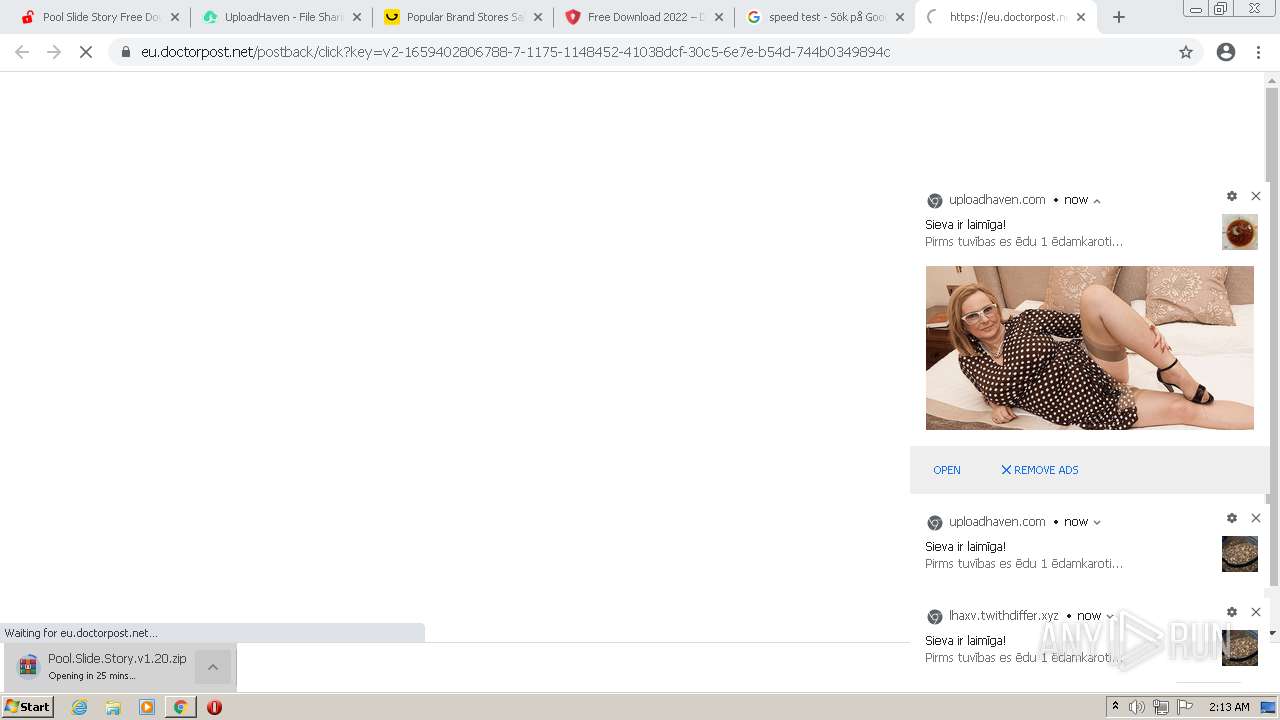Dismiss the lhaxv.twithdiffer.xyz notification
Viewport: 1280px width, 720px height.
click(x=1256, y=612)
